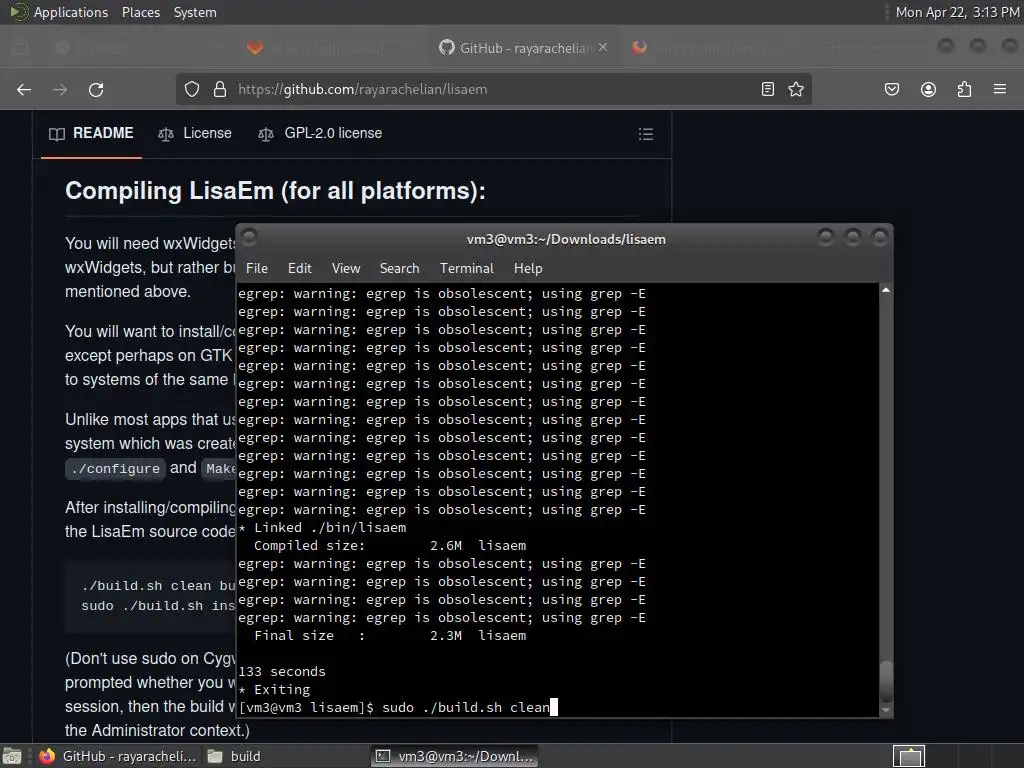The width and height of the screenshot is (1024, 768).
Task: Open the System menu
Action: 195,12
